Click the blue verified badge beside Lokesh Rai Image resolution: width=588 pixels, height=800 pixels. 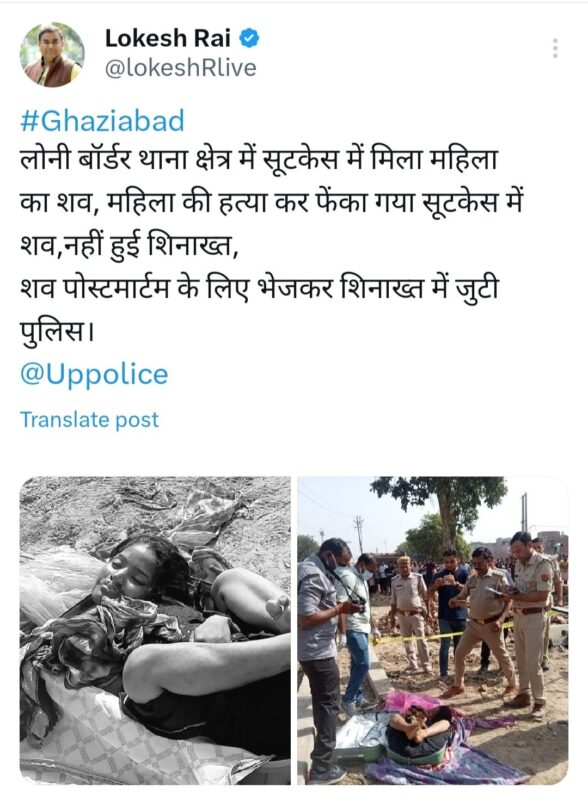pyautogui.click(x=249, y=38)
